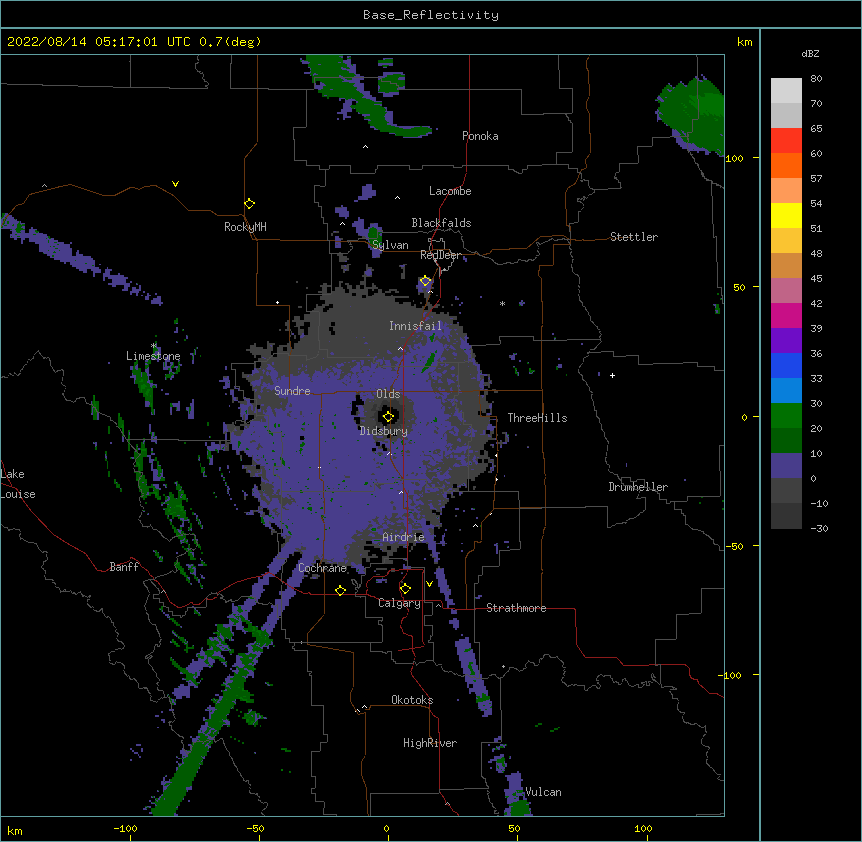Image resolution: width=862 pixels, height=842 pixels.
Task: Click the ThreeHills city label
Action: coord(537,418)
